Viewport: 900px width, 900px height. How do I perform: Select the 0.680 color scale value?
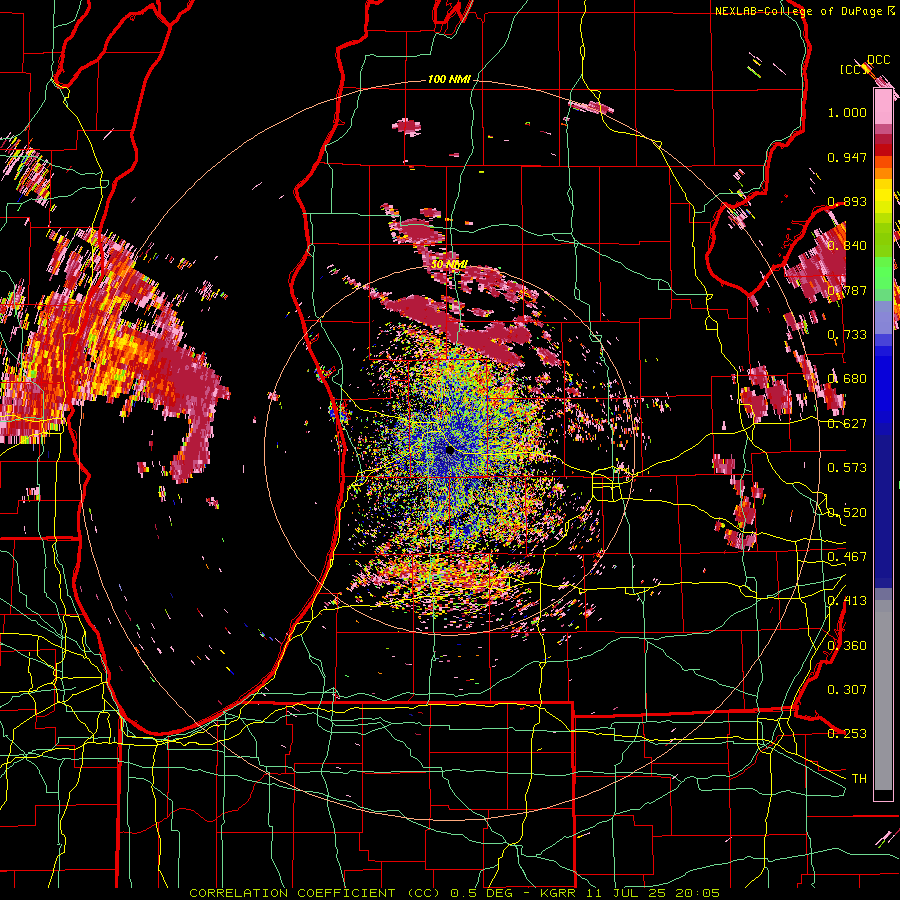point(847,379)
